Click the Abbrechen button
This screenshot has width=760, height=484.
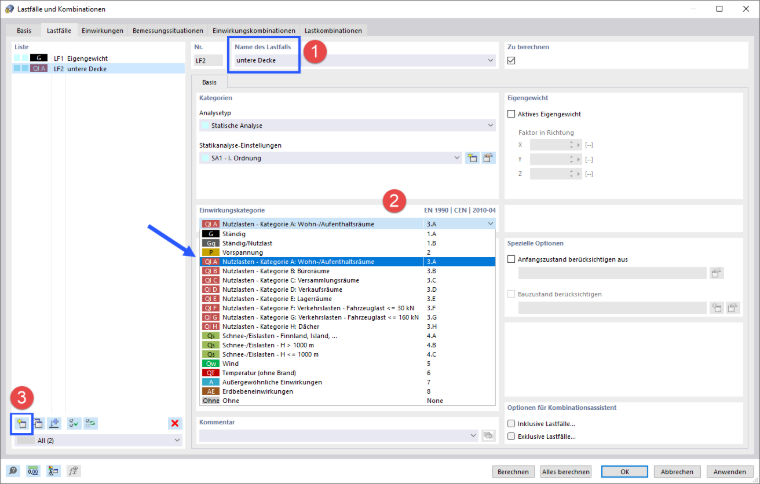677,471
